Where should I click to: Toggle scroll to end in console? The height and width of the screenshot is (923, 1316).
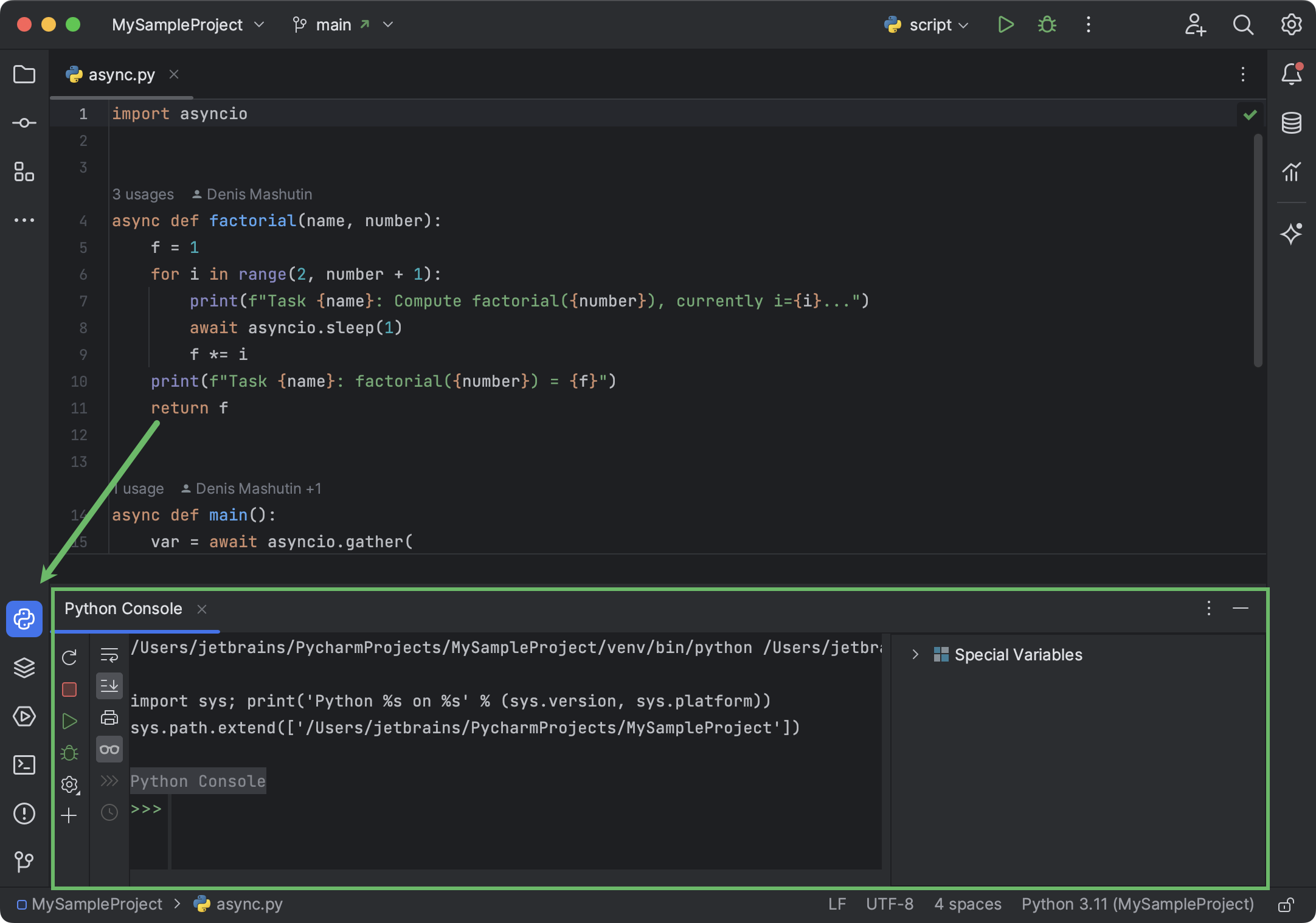tap(109, 686)
